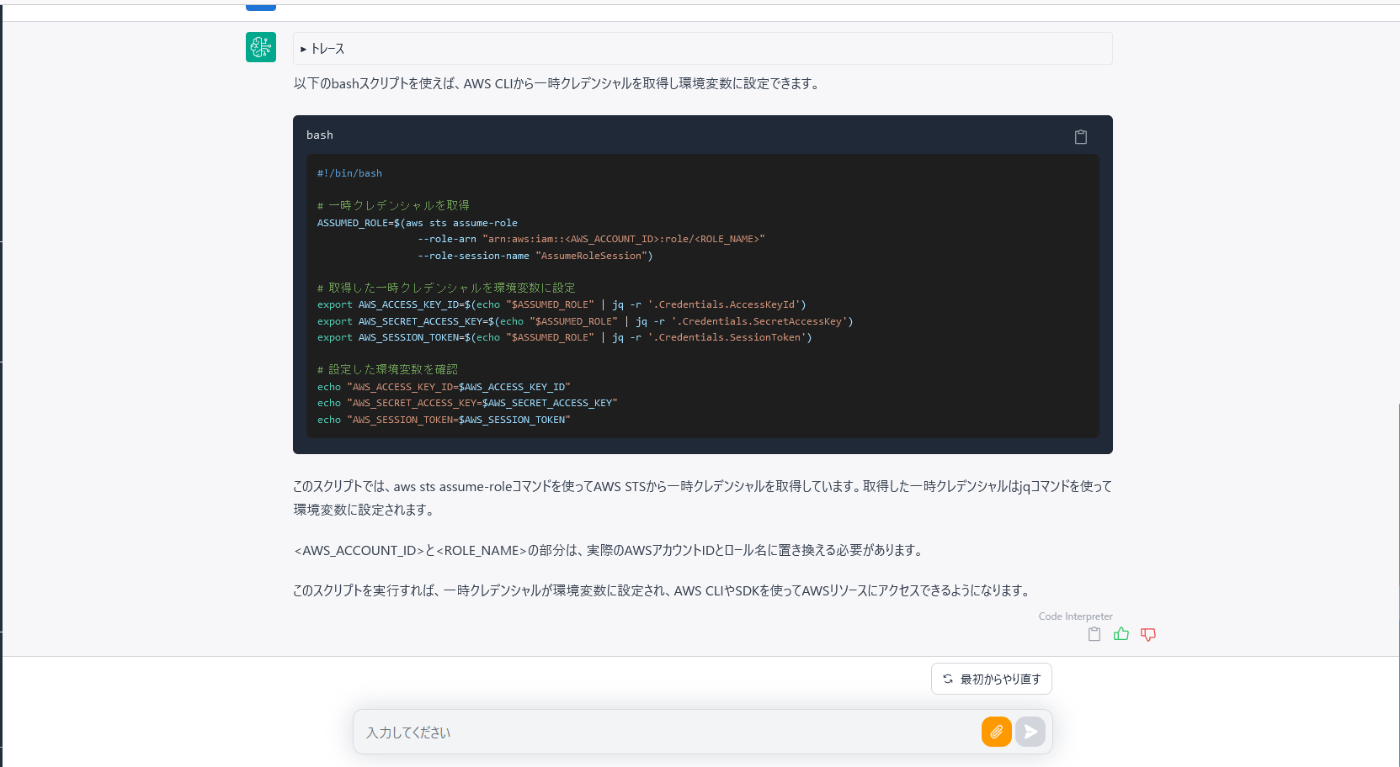The height and width of the screenshot is (767, 1400).
Task: Copy the bash code block
Action: click(1081, 137)
